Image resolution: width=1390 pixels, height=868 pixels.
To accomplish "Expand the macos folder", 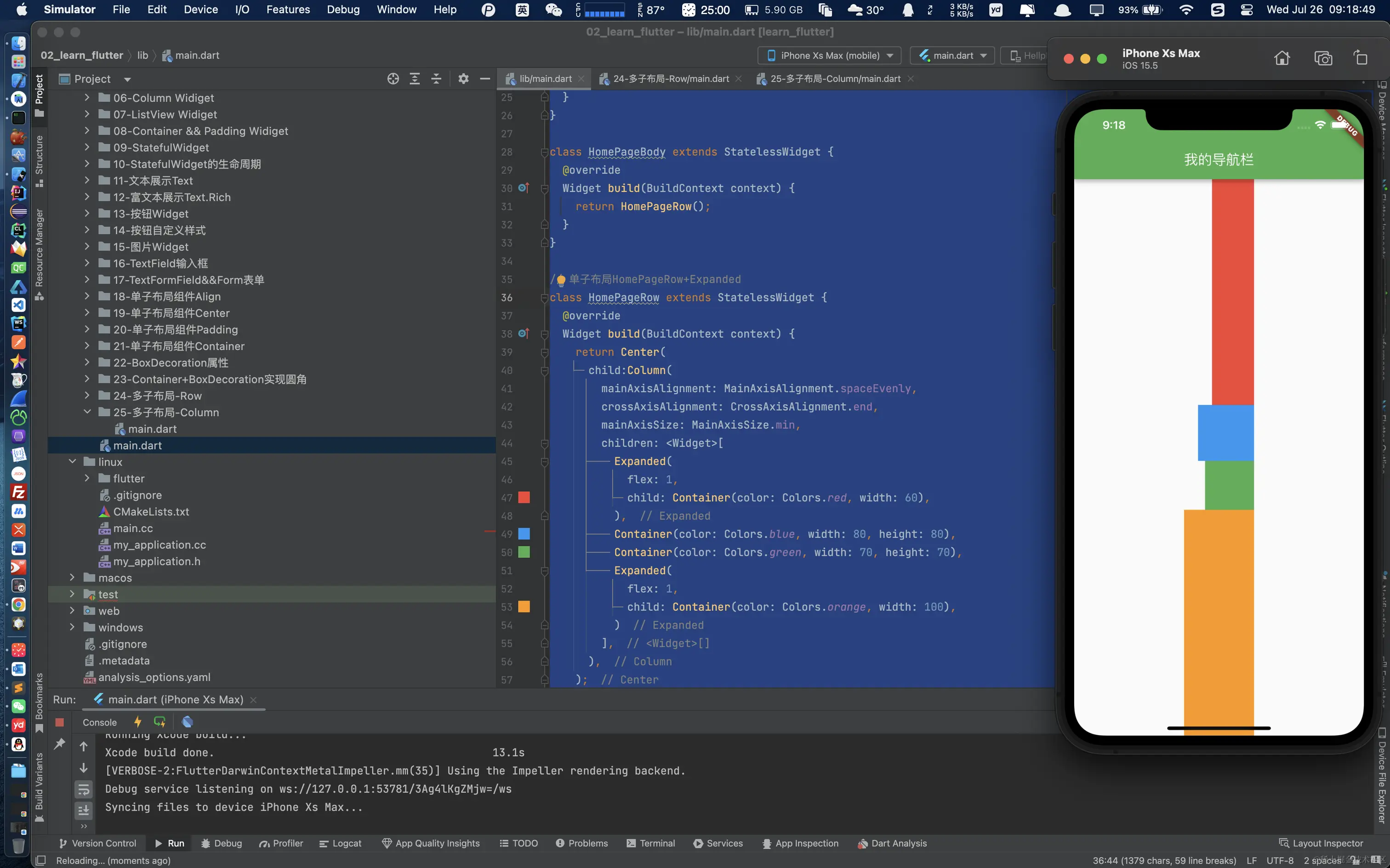I will pos(72,578).
